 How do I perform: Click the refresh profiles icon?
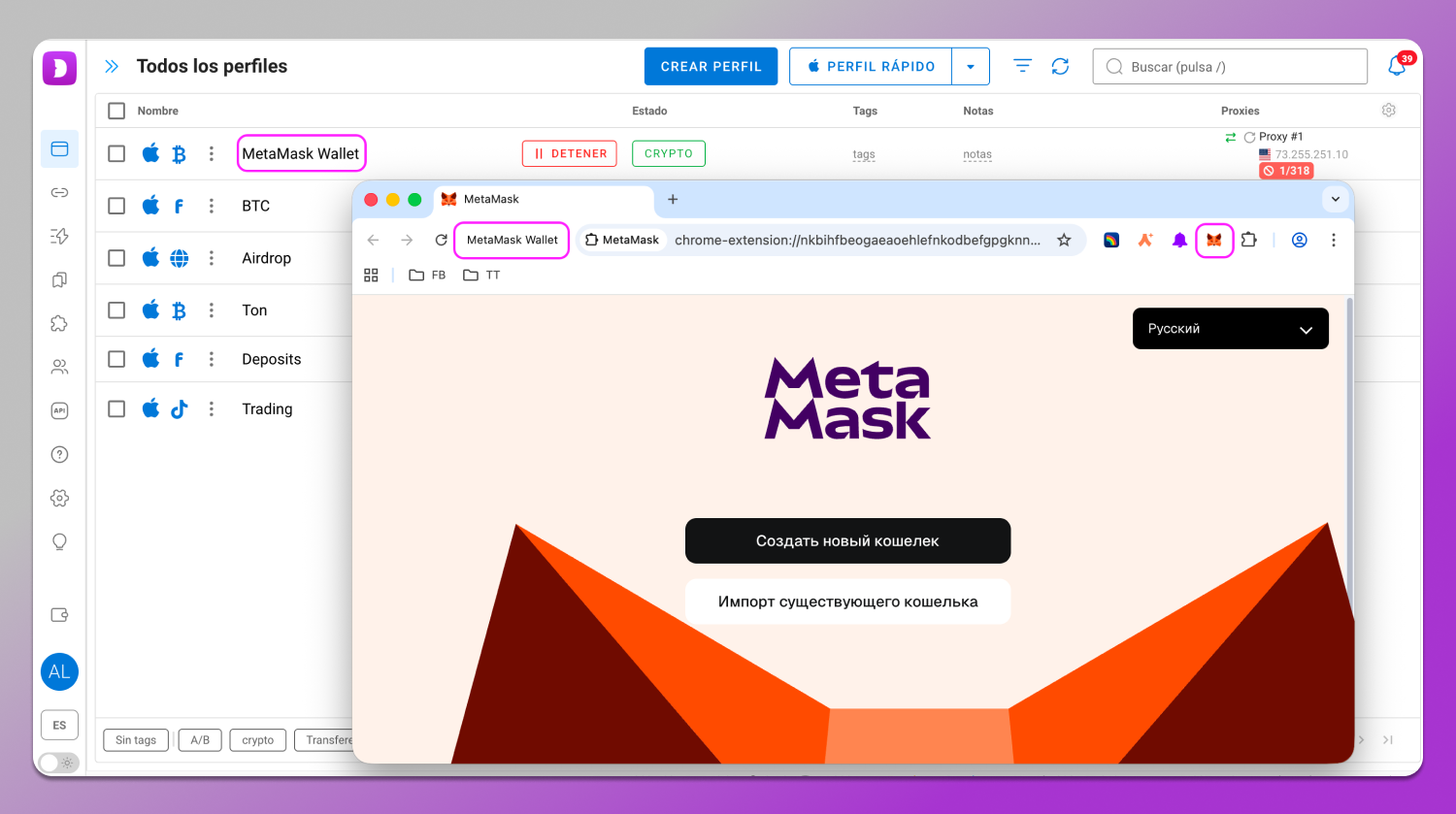(1060, 65)
